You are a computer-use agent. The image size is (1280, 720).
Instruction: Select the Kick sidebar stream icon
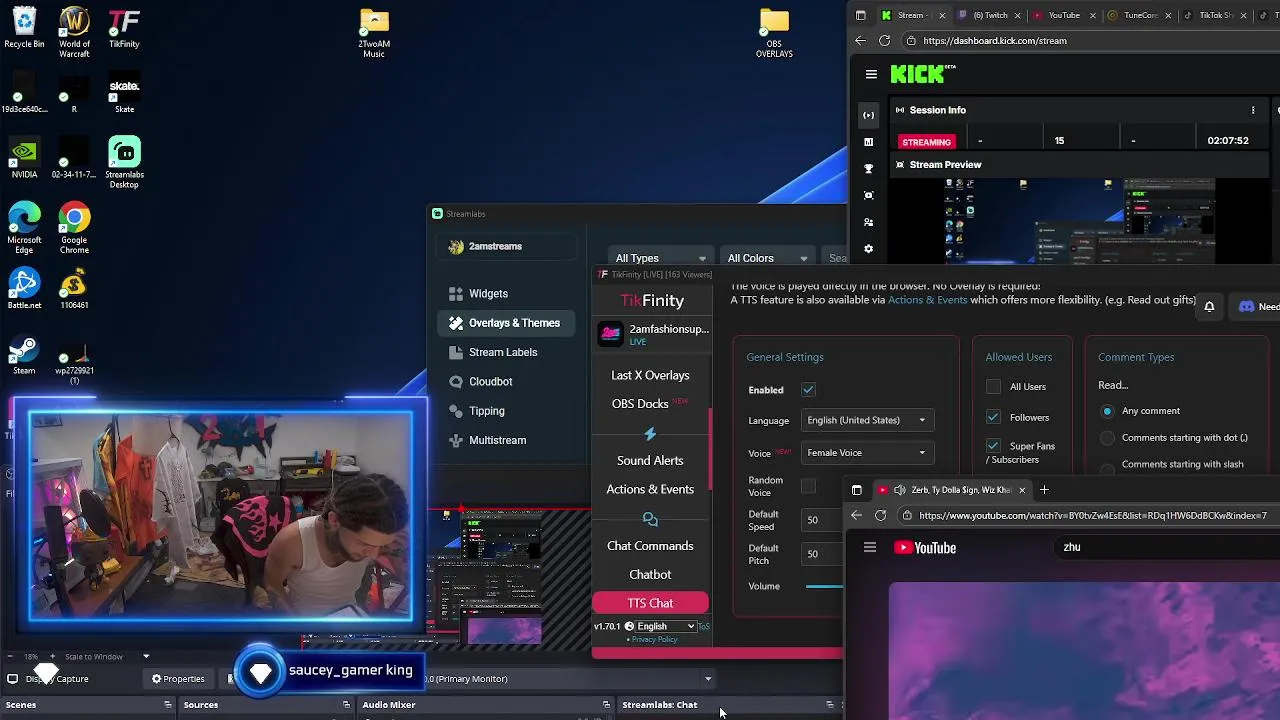[868, 115]
